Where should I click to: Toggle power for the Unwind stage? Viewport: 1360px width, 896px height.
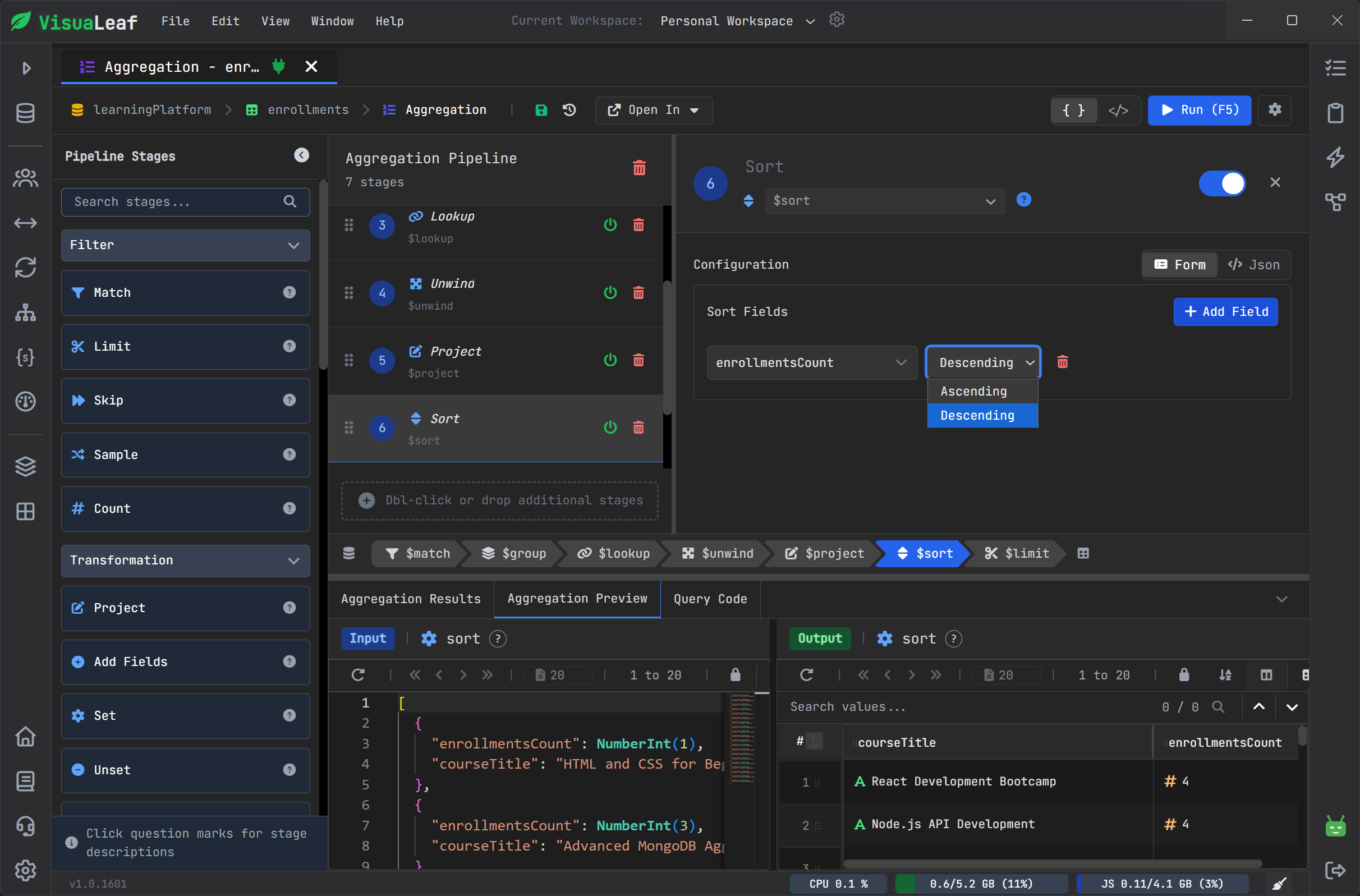(x=610, y=292)
